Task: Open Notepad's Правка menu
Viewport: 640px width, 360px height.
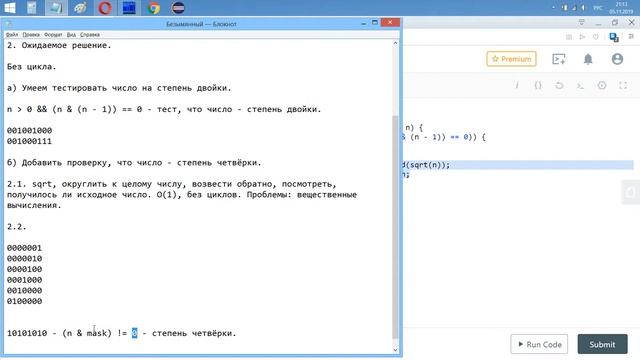Action: (x=31, y=35)
